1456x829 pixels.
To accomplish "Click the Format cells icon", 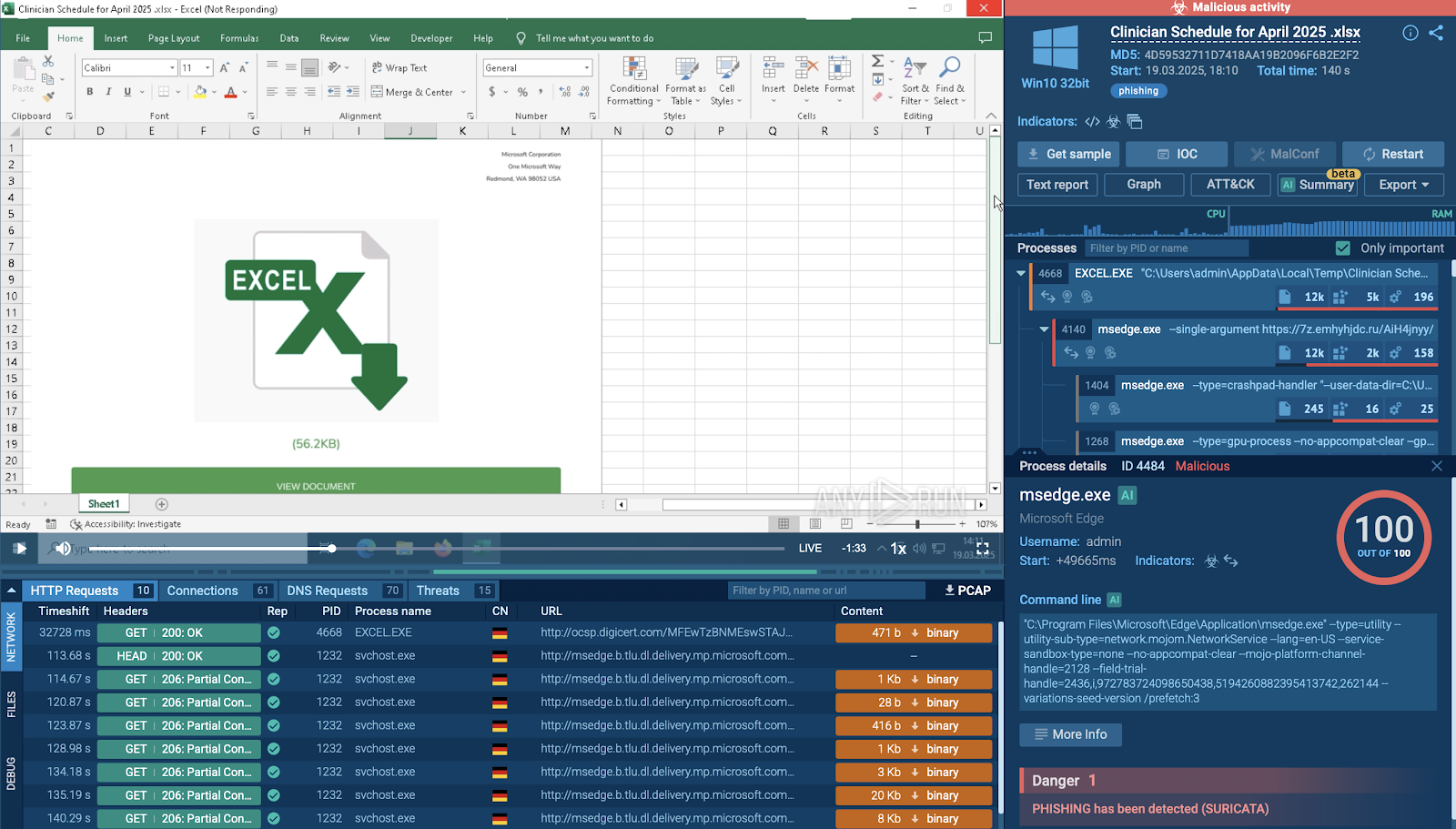I will [x=840, y=67].
